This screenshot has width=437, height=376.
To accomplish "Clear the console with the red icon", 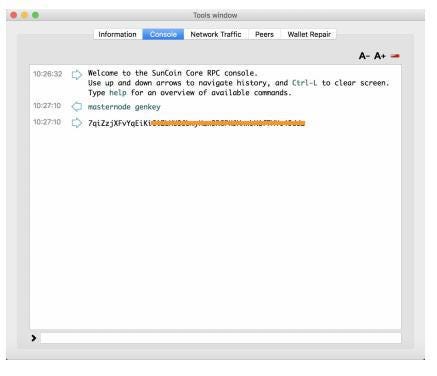I will point(395,56).
